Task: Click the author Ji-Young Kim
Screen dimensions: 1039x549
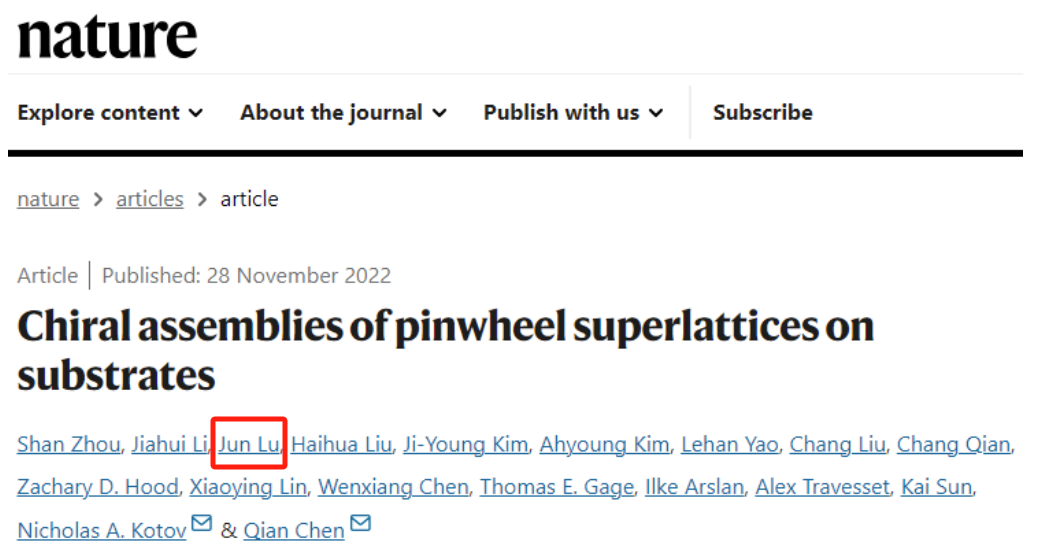Action: [466, 444]
